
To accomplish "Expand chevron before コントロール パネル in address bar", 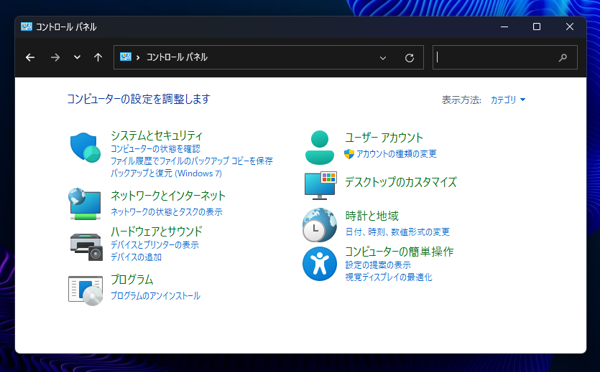I will (x=138, y=57).
